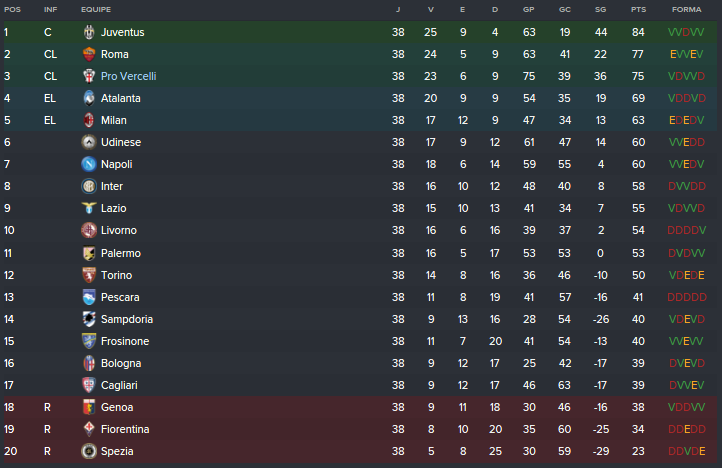
Task: Click the Genoa club badge icon
Action: pyautogui.click(x=89, y=407)
